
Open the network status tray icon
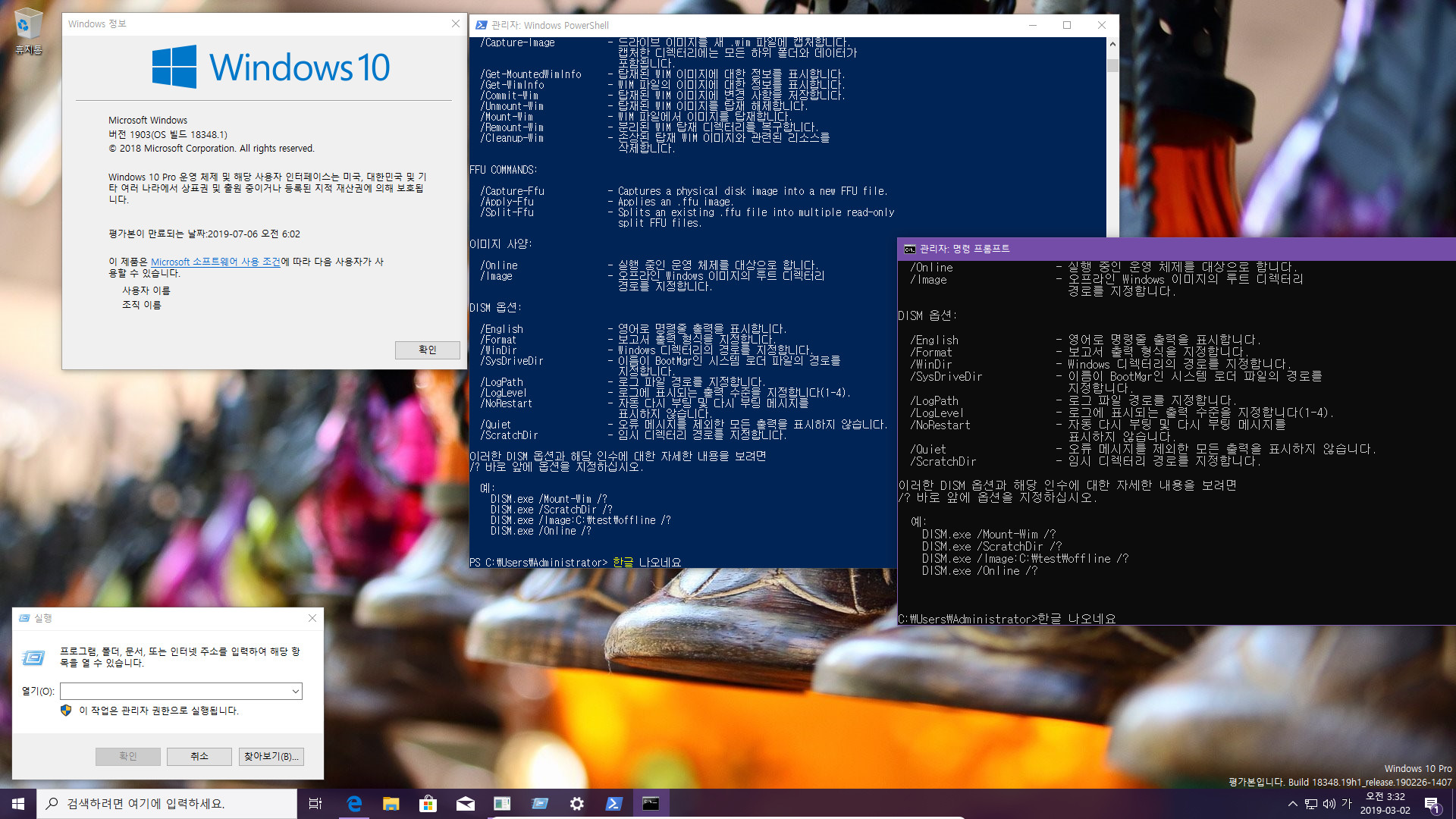tap(1311, 804)
